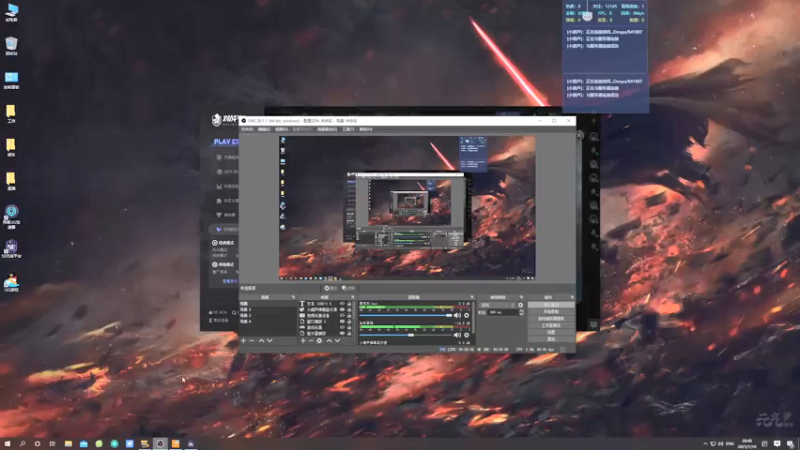Pop out the Audio Mixer dock panel
Image resolution: width=800 pixels, height=450 pixels.
(472, 297)
